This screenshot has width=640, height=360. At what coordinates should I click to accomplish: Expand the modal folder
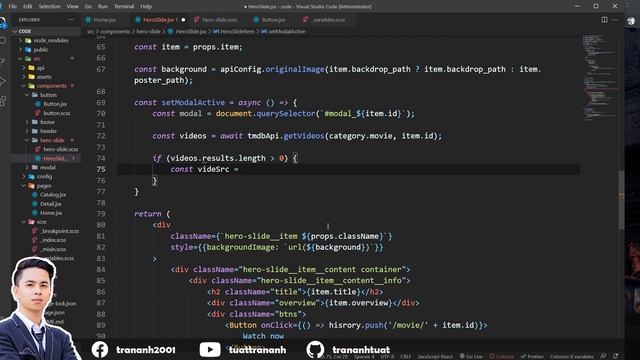click(46, 167)
